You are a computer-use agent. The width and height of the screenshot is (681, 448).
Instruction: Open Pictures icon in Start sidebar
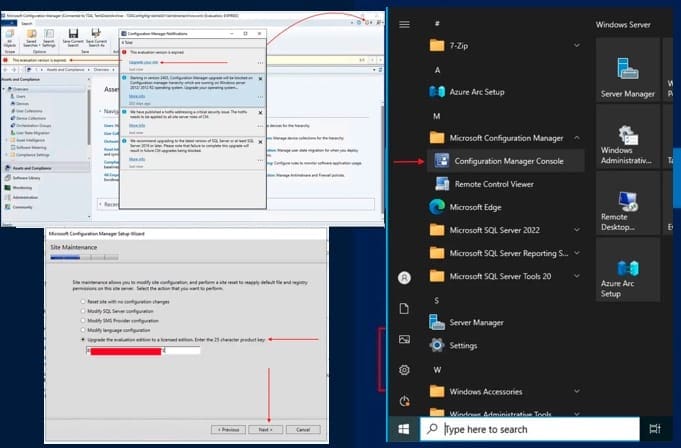pos(404,339)
